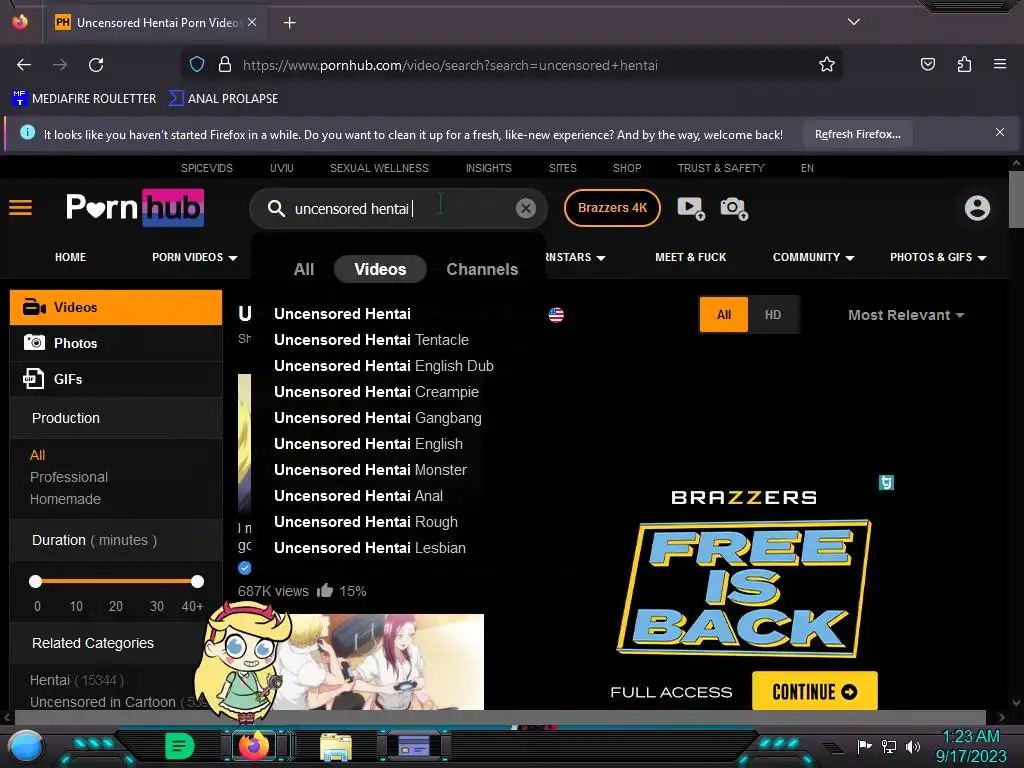Select the All quality filter button
1024x768 pixels.
tap(724, 315)
